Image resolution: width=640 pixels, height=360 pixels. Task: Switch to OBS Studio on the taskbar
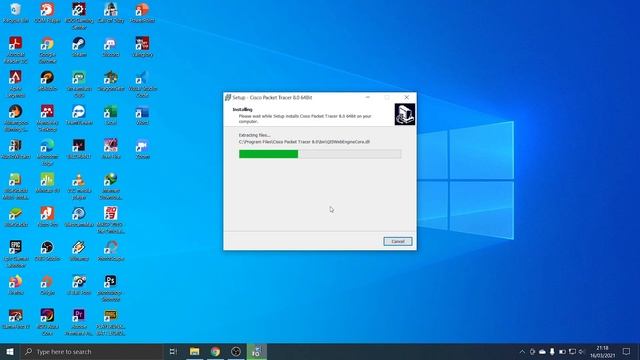click(x=236, y=351)
